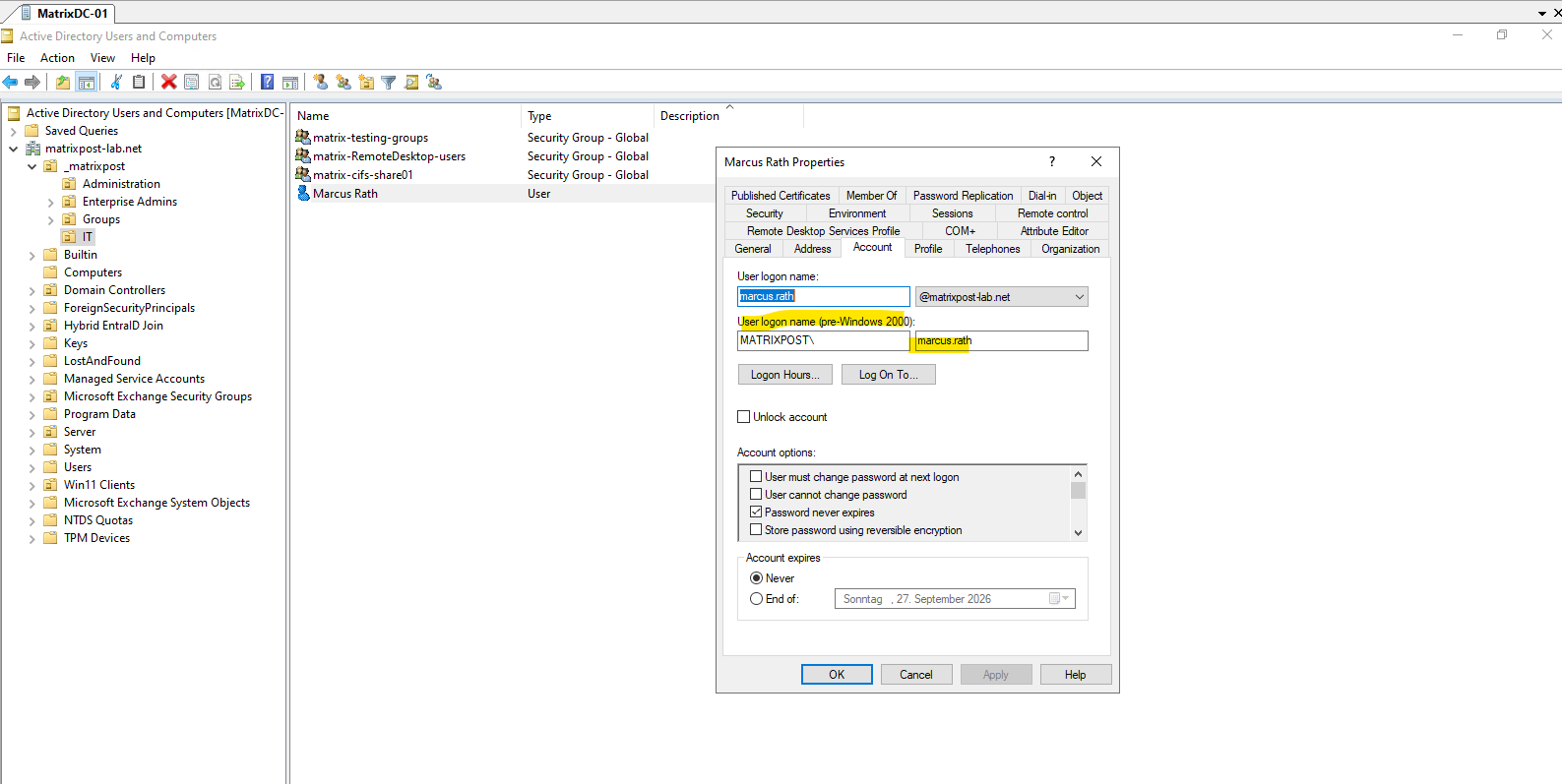The image size is (1562, 784).
Task: Select the Win11 Clients tree item
Action: (x=99, y=485)
